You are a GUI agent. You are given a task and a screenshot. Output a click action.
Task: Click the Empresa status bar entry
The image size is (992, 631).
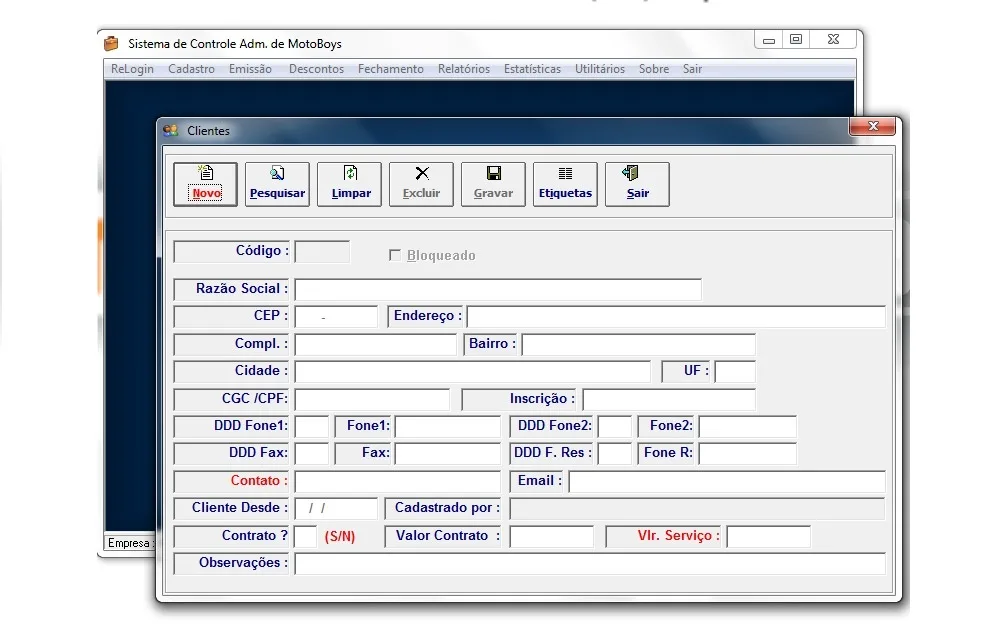[130, 543]
